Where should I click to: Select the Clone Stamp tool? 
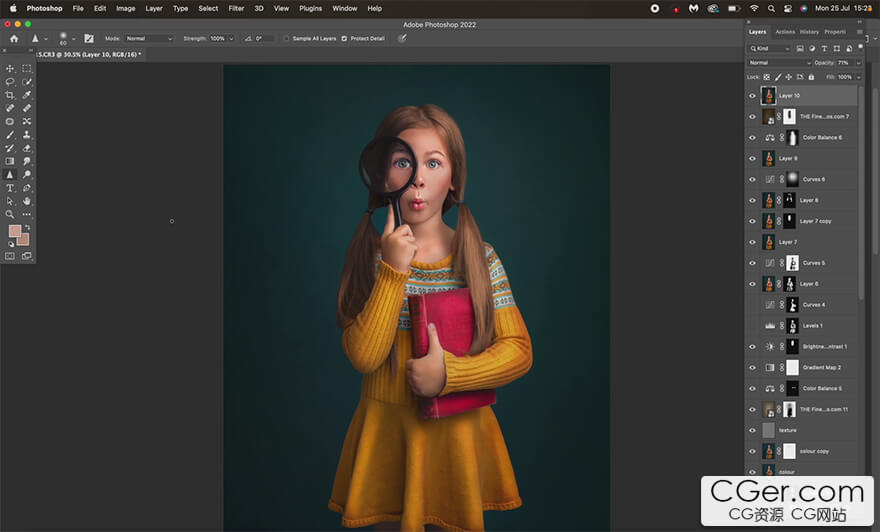click(26, 135)
